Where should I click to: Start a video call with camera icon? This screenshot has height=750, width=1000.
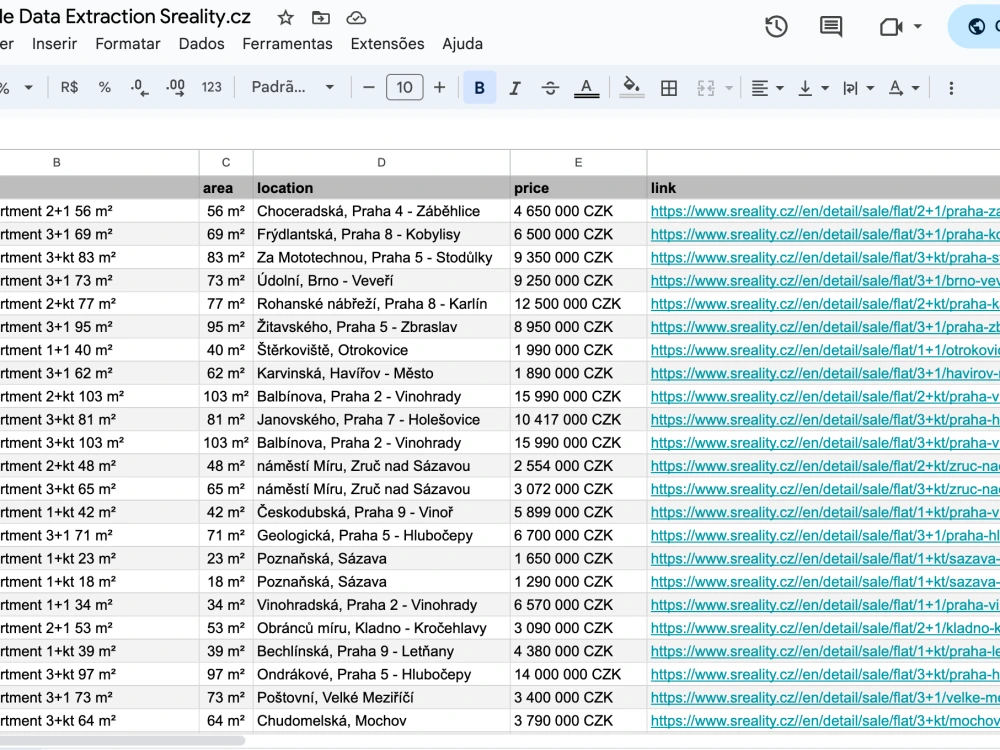pyautogui.click(x=891, y=27)
